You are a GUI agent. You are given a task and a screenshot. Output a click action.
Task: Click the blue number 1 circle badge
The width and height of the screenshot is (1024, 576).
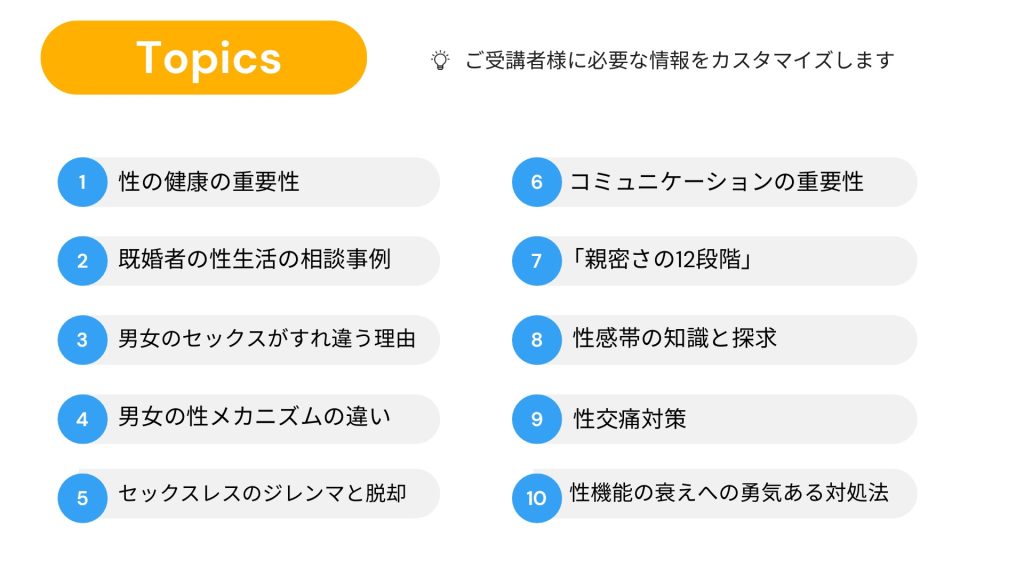click(x=82, y=182)
